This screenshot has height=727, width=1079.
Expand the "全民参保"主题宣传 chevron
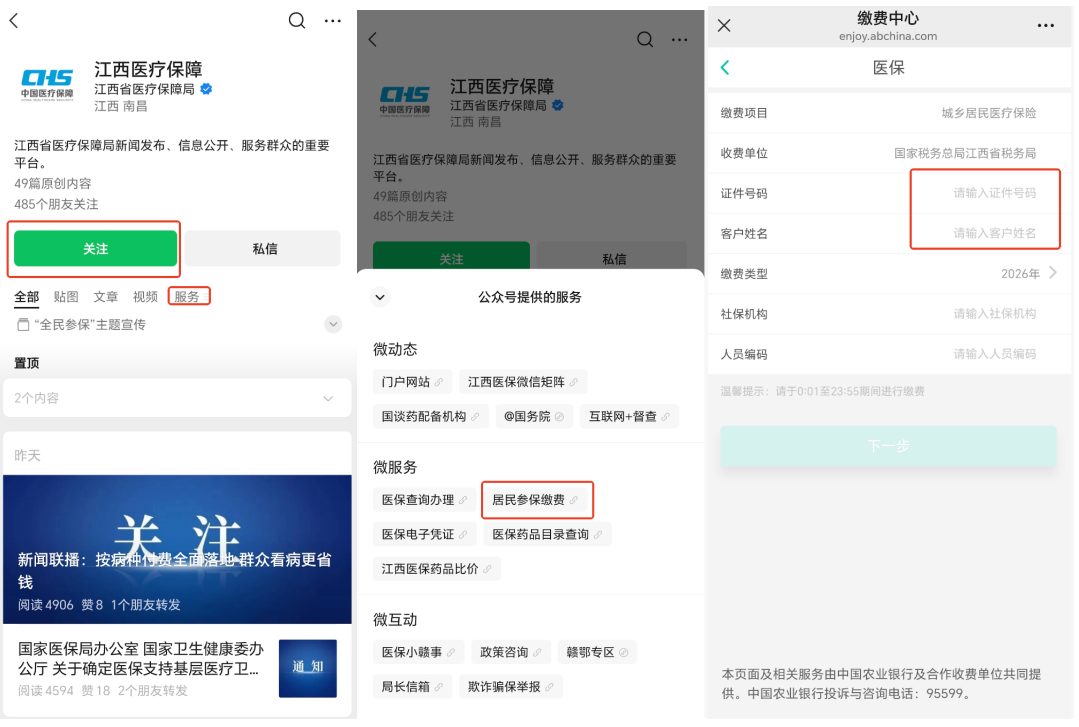[x=333, y=324]
